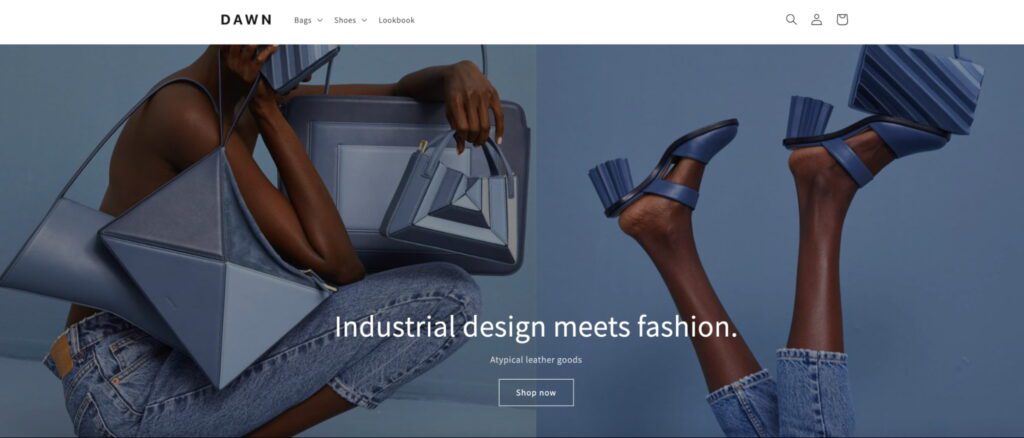Click the Shop now button
Image resolution: width=1024 pixels, height=438 pixels.
[x=536, y=392]
